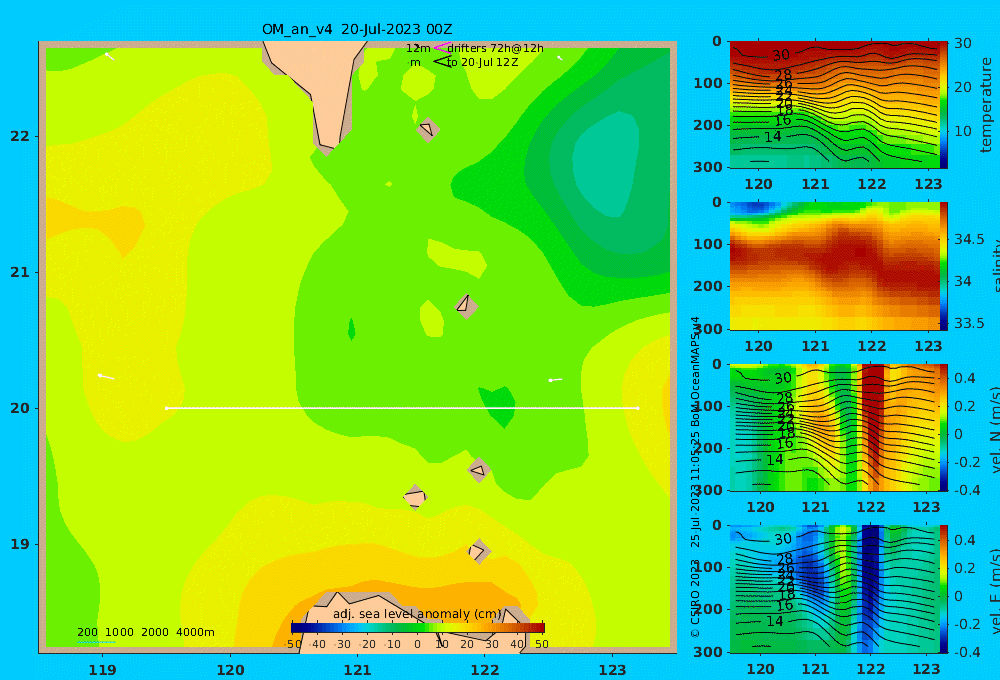Open the eastward velocity section panel

pyautogui.click(x=834, y=589)
